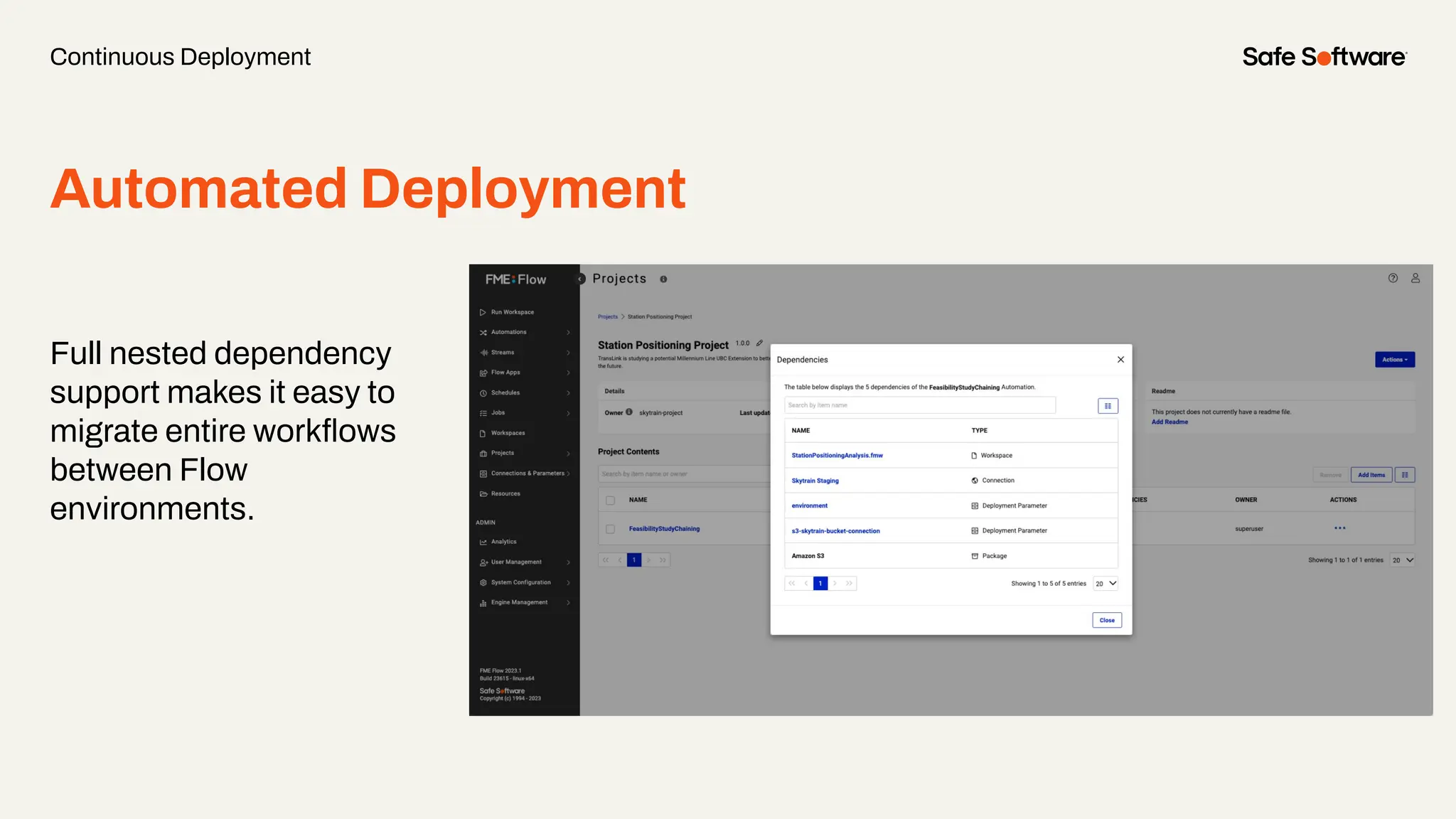Open the dialog's entries-per-page dropdown

tap(1106, 584)
